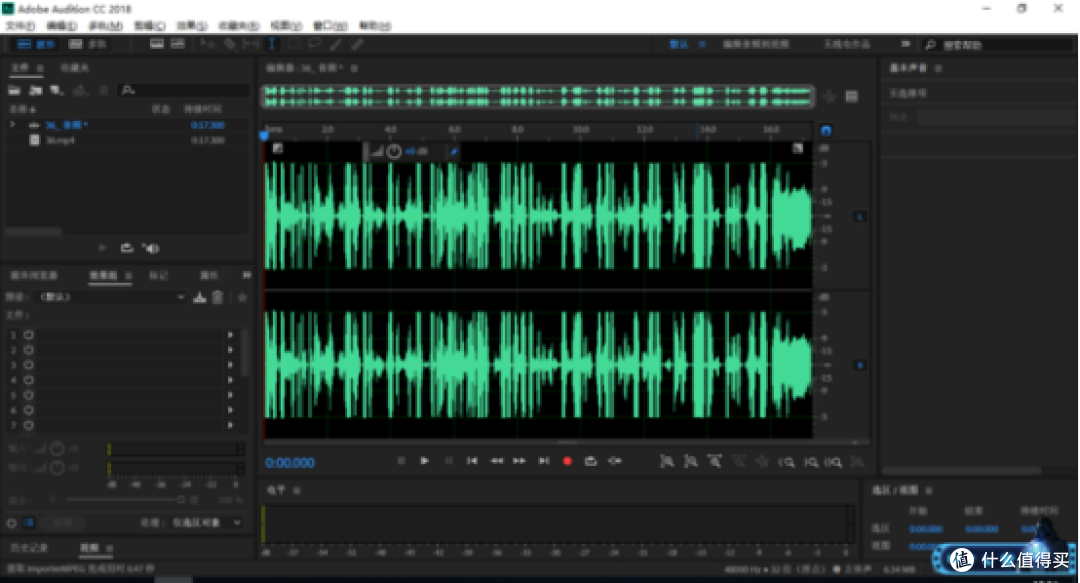Click the Import File icon in Files panel
The height and width of the screenshot is (583, 1080).
click(x=36, y=90)
